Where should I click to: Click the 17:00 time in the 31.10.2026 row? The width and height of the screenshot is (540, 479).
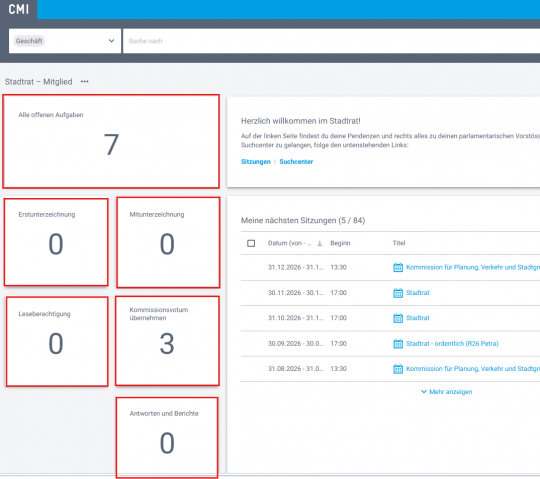(x=339, y=318)
